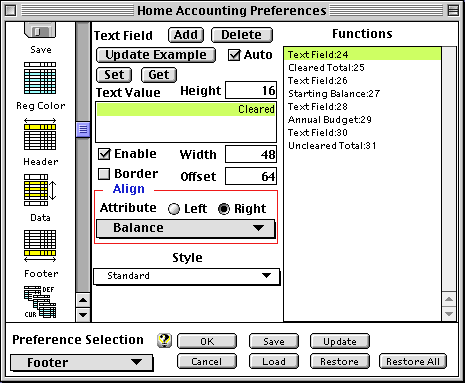Screen dimensions: 465x383
Task: Click the Update button
Action: [340, 341]
